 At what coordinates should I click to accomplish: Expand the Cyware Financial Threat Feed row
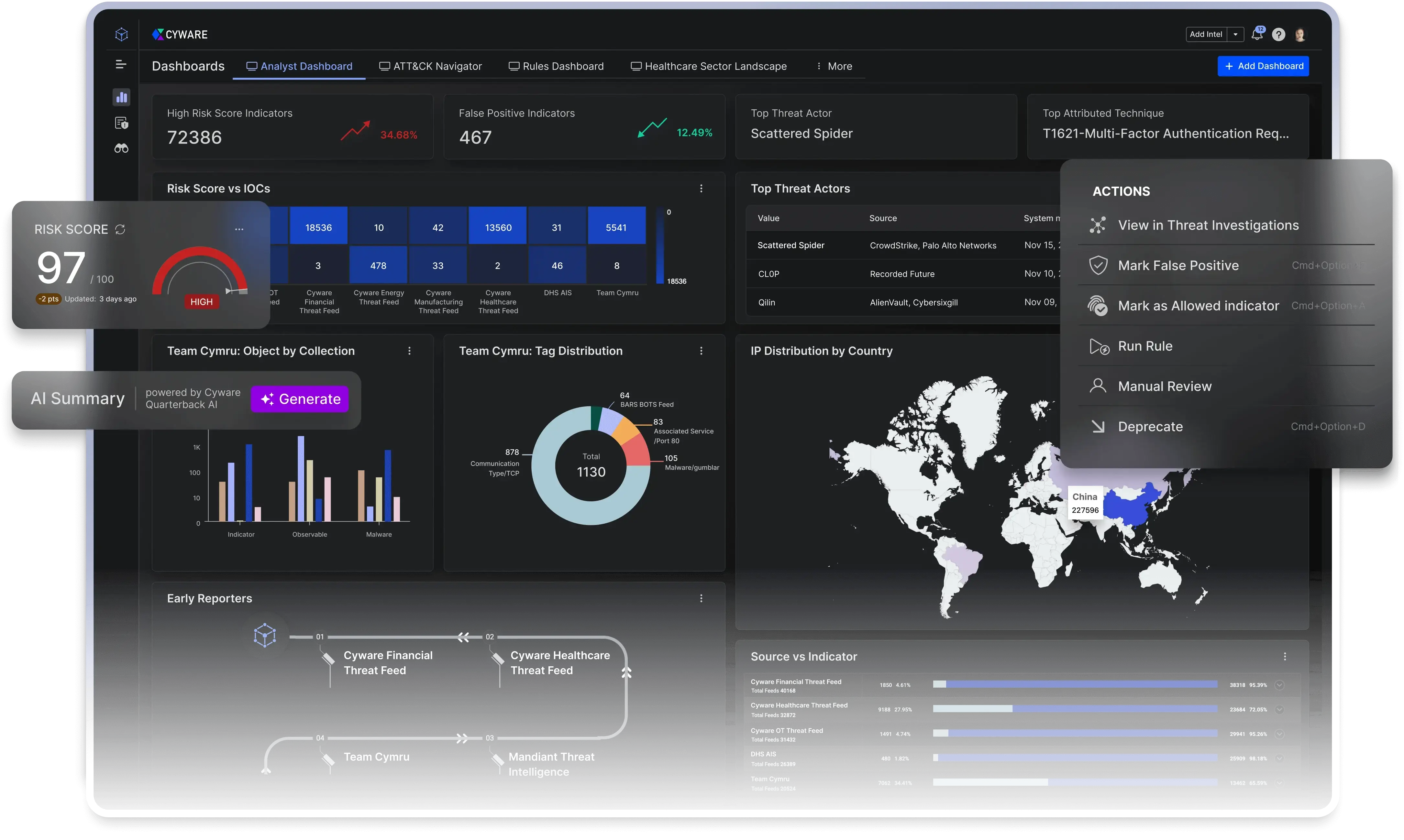click(x=1279, y=685)
